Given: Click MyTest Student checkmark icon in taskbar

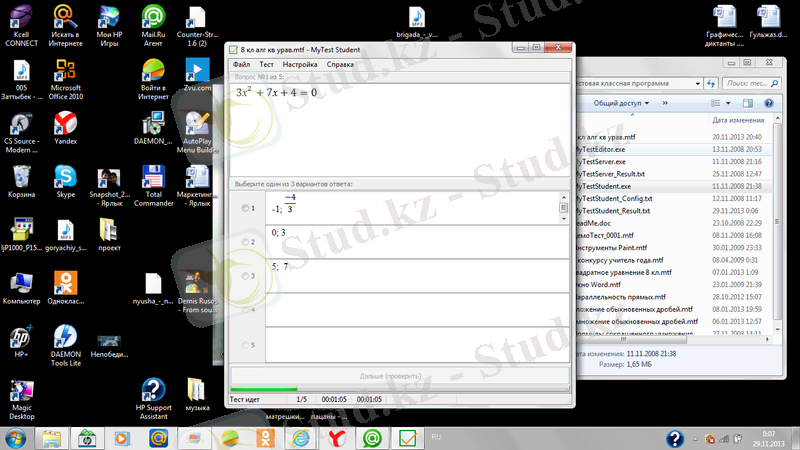Looking at the screenshot, I should point(408,438).
